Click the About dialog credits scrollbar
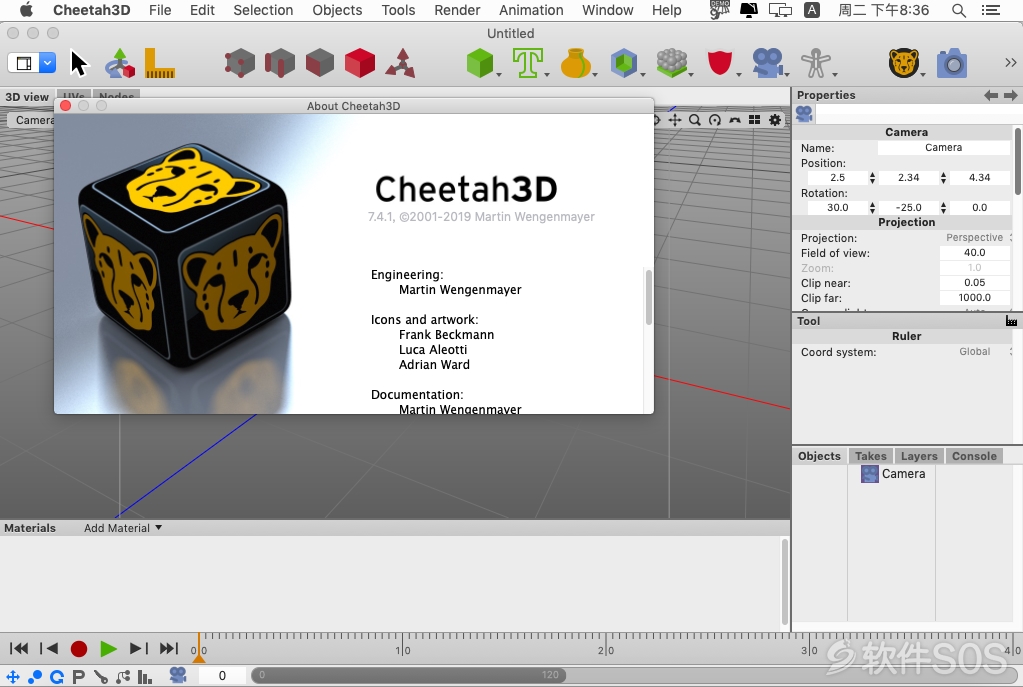The width and height of the screenshot is (1023, 687). click(x=649, y=297)
